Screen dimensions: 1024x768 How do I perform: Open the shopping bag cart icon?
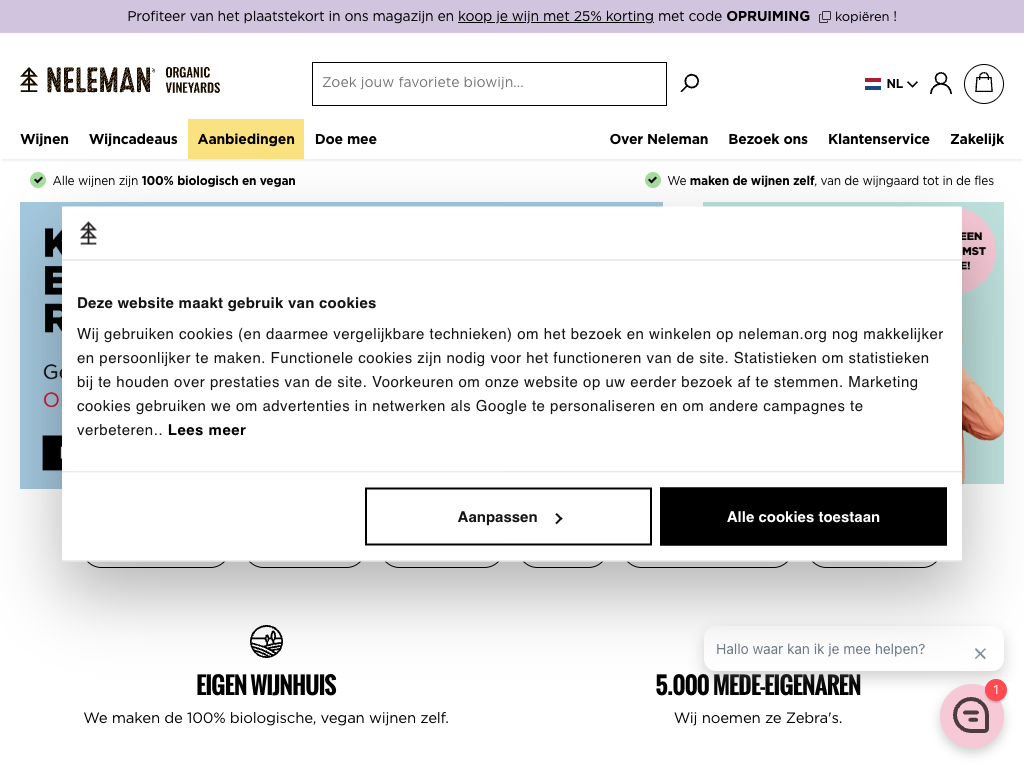pos(984,84)
